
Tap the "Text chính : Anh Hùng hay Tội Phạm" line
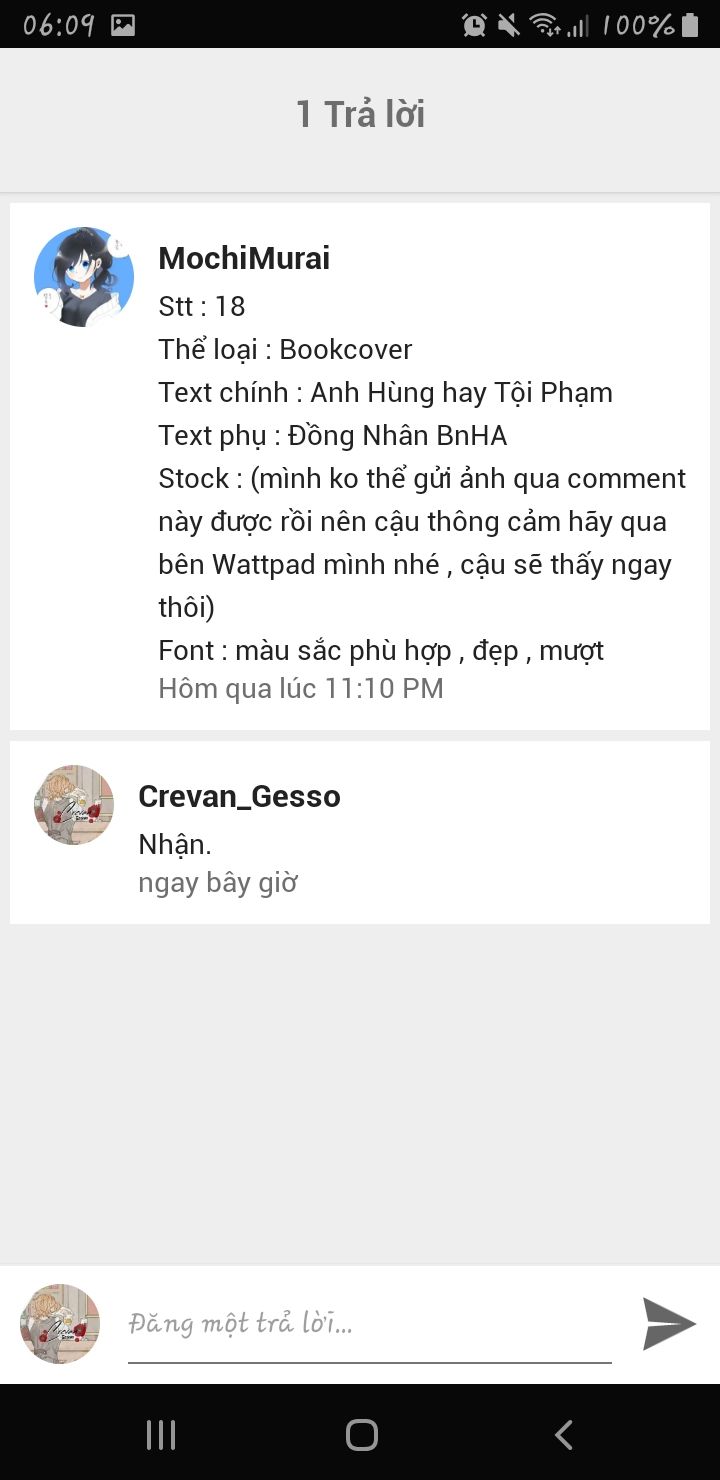coord(385,392)
